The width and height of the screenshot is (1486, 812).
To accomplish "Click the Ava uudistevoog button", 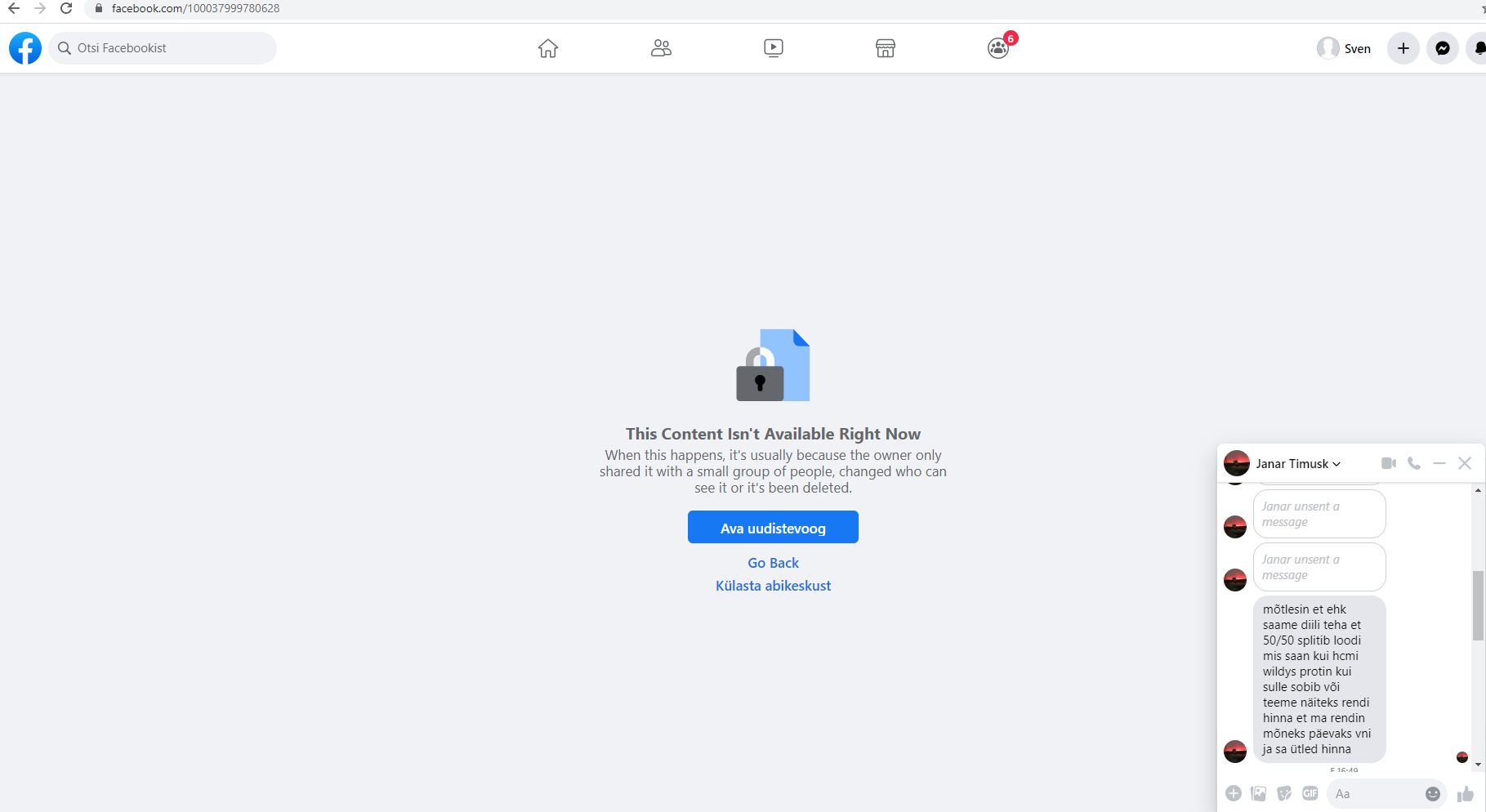I will [x=773, y=527].
